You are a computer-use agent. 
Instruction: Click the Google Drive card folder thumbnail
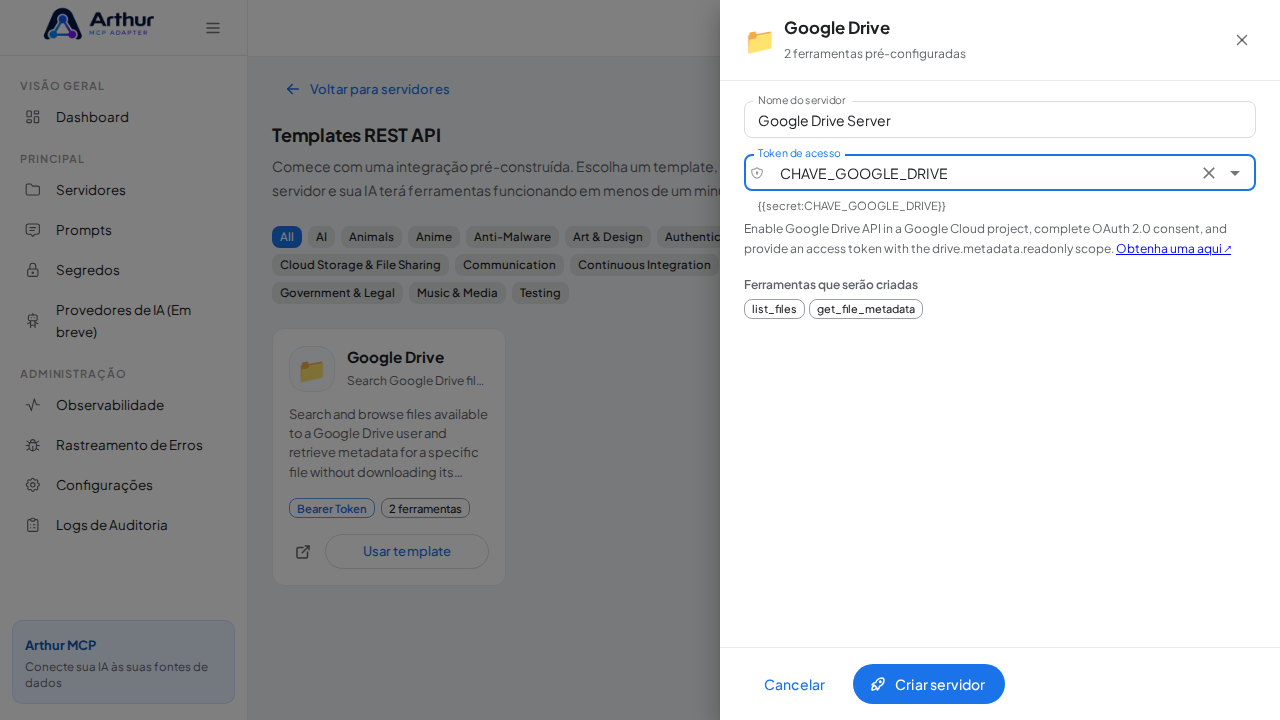[x=312, y=369]
